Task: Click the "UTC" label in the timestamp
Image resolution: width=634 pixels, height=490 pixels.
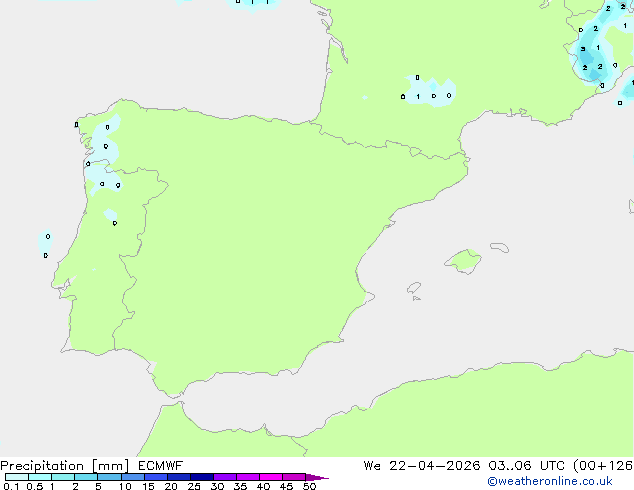Action: [x=552, y=466]
